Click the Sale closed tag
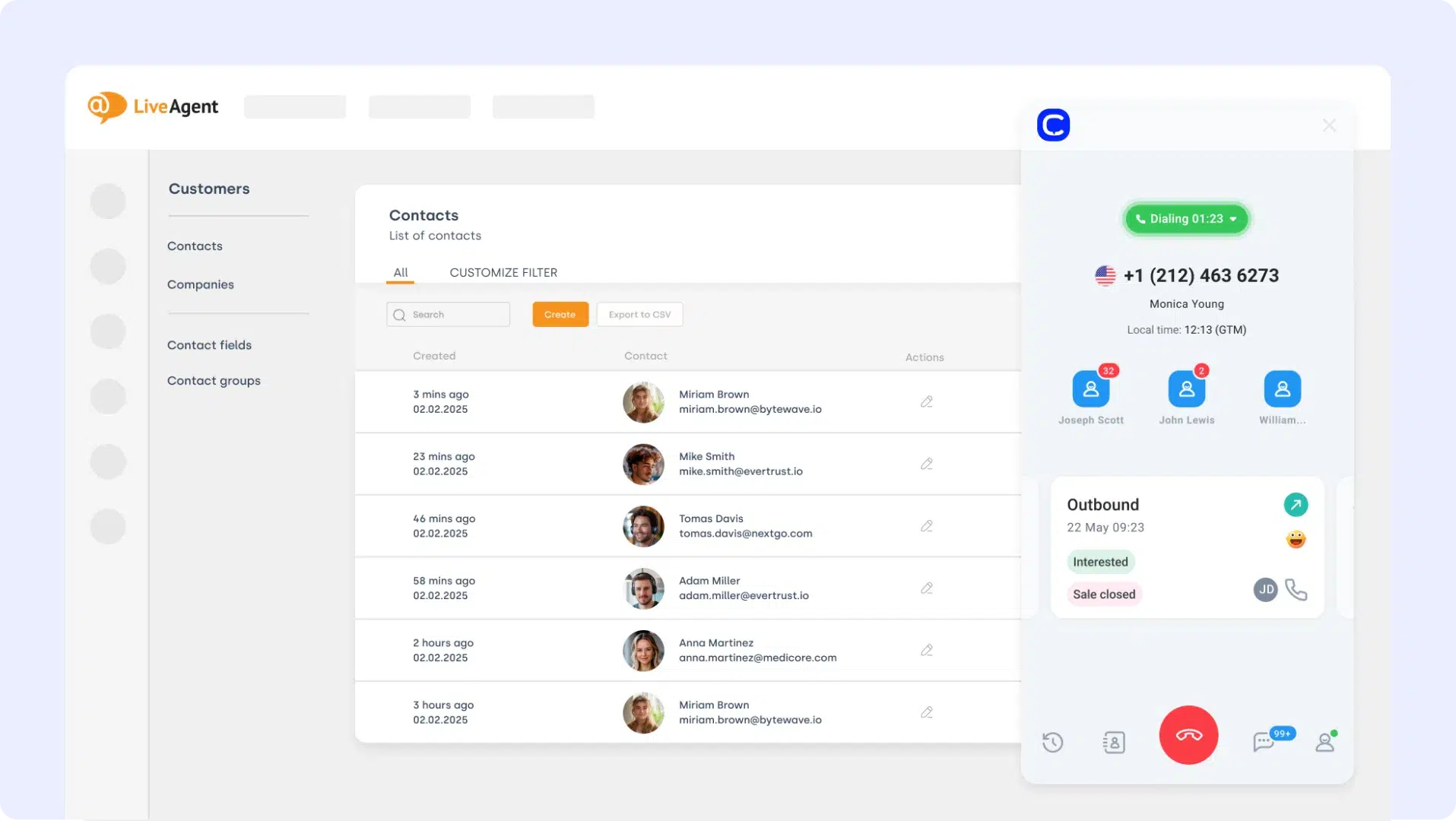 click(x=1104, y=594)
